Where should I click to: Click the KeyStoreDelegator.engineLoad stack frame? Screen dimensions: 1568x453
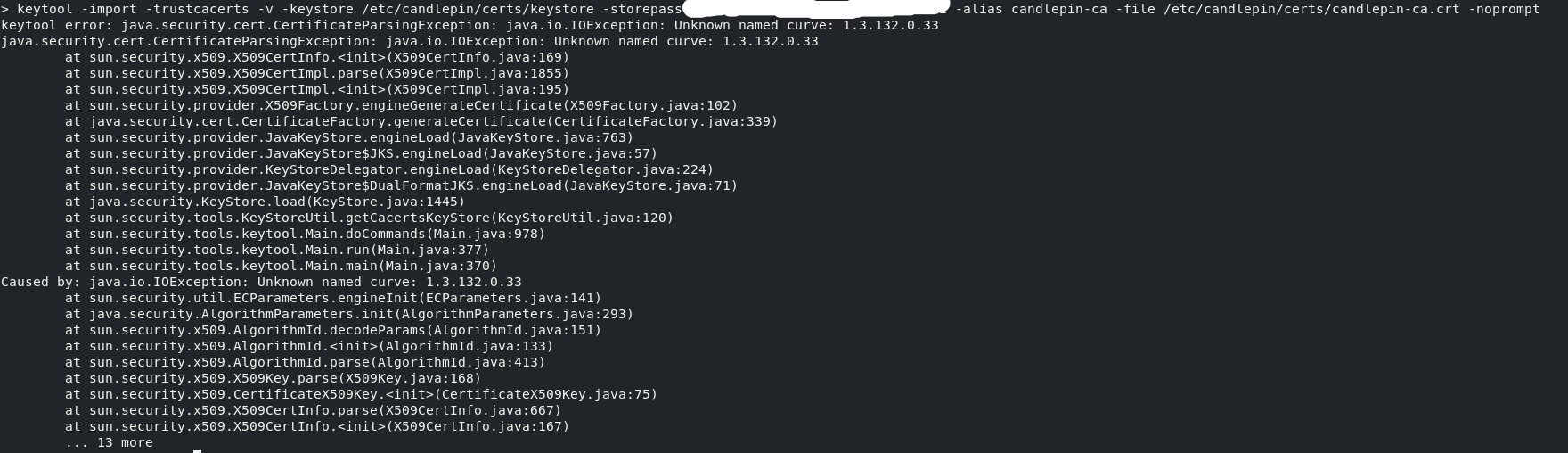pos(389,169)
